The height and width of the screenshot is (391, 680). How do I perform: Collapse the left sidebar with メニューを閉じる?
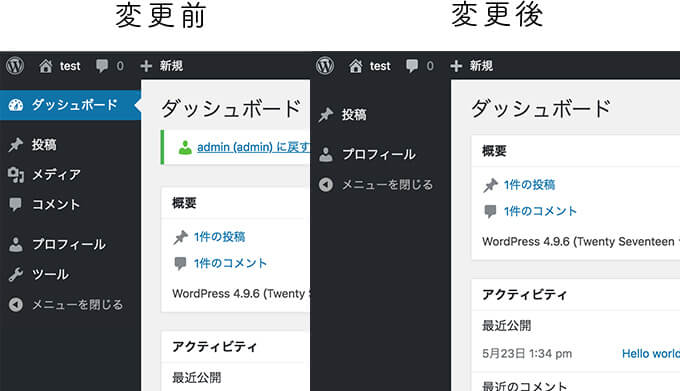tap(66, 305)
